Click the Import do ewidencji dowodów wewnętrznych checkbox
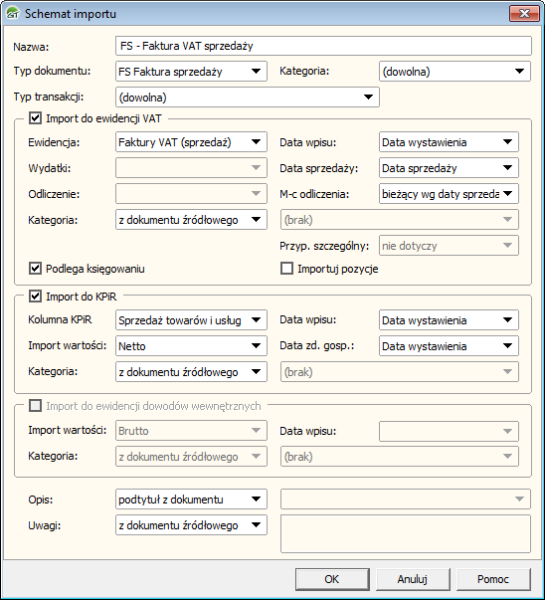 (35, 406)
